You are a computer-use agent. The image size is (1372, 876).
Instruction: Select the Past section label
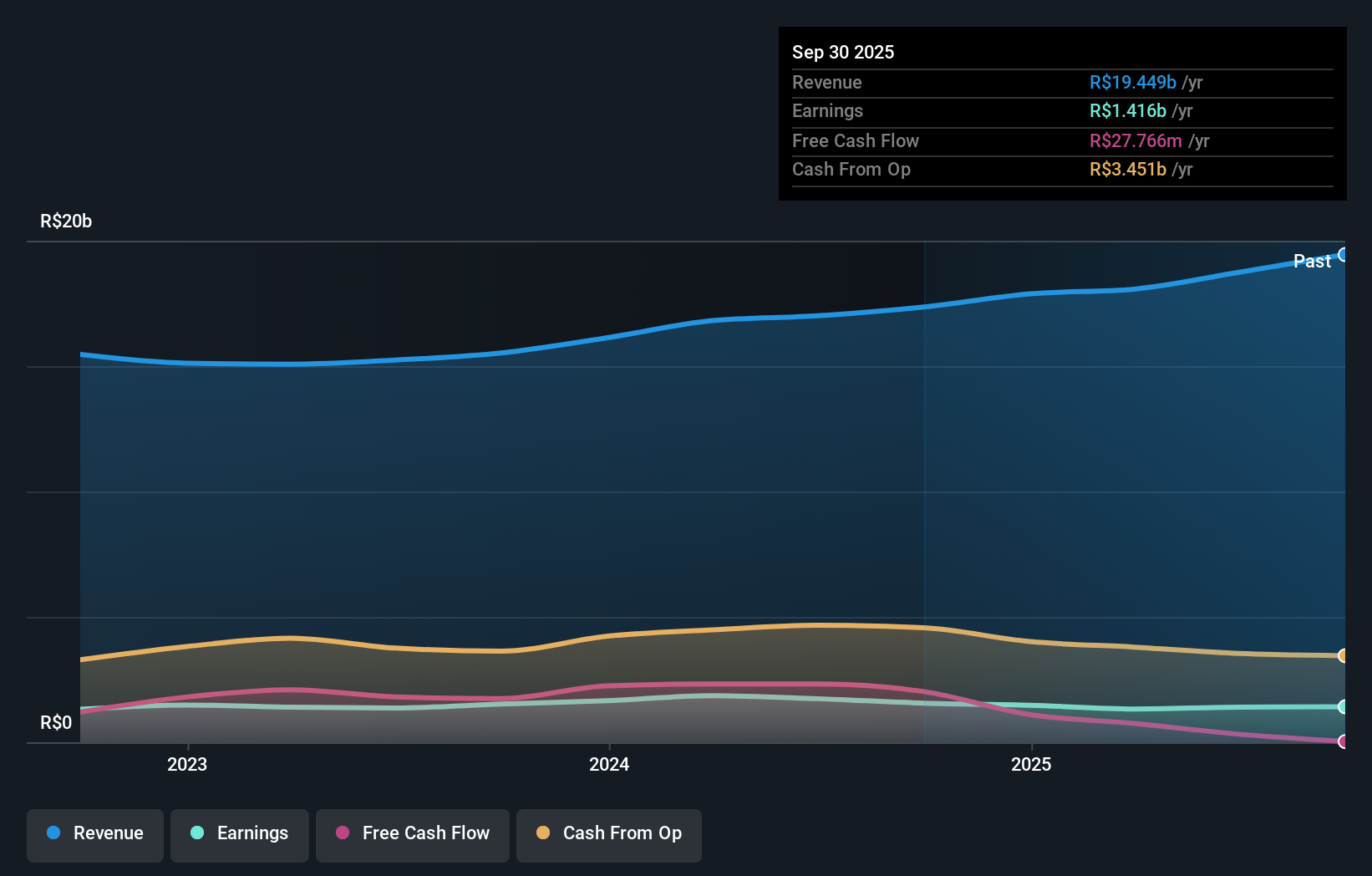click(1311, 261)
